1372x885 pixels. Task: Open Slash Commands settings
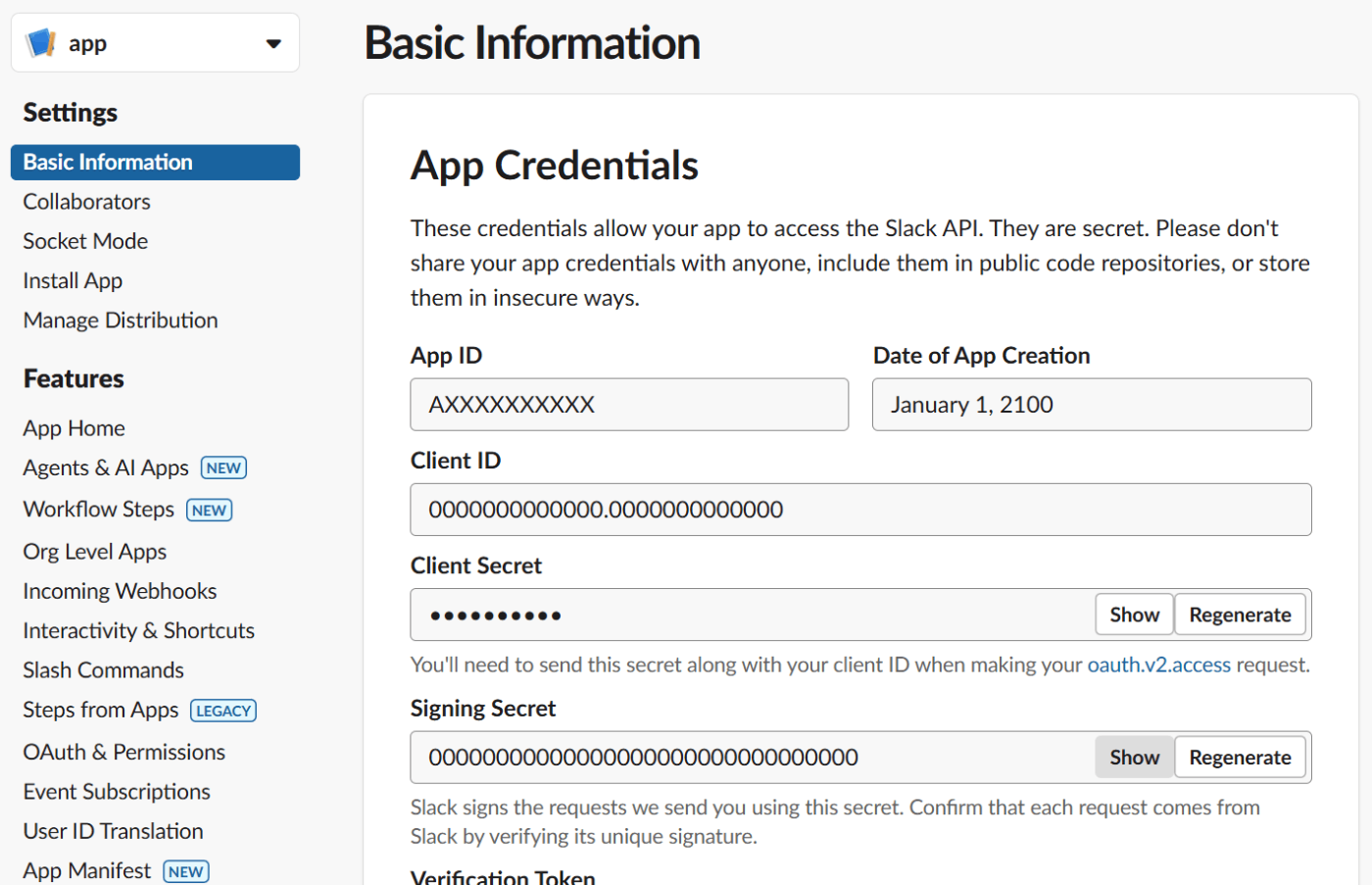104,670
